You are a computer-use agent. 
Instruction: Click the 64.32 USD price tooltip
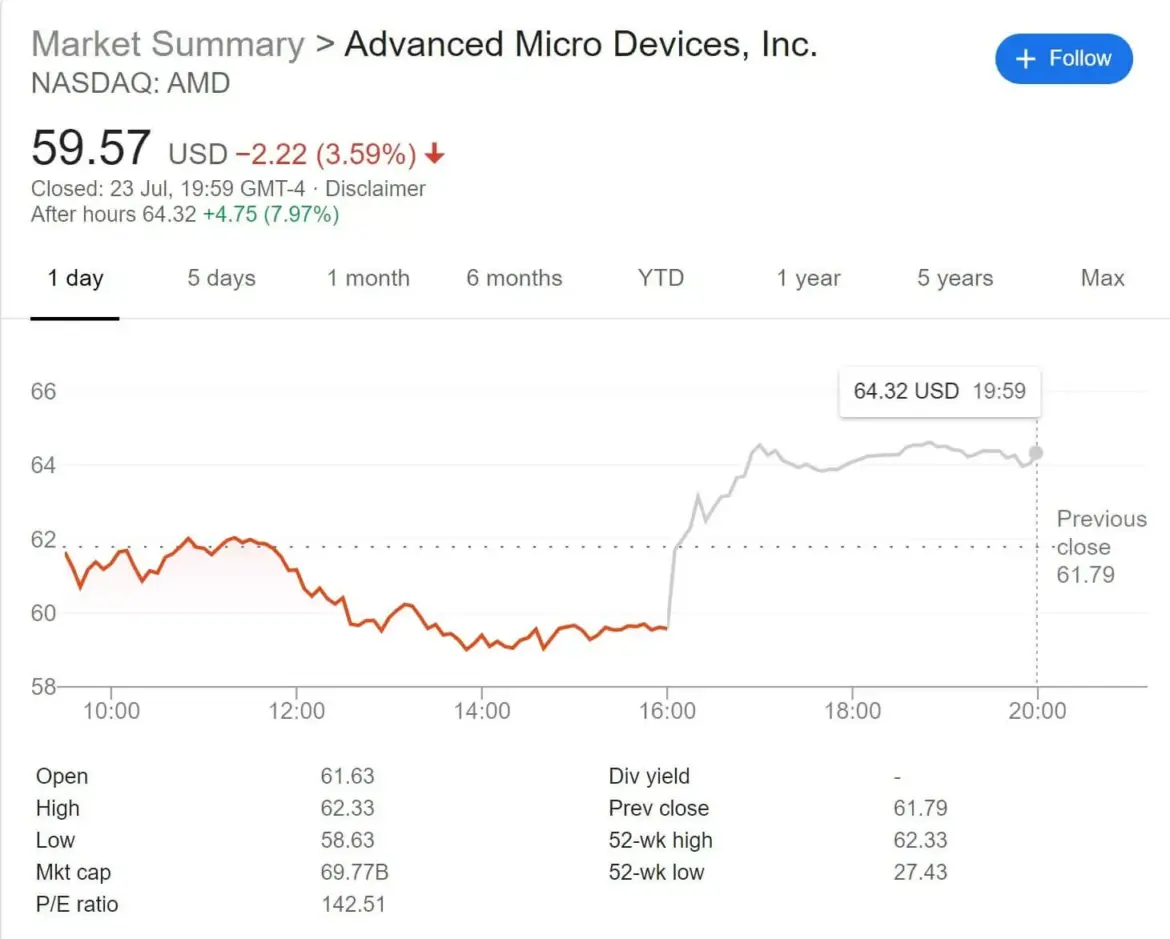point(938,391)
